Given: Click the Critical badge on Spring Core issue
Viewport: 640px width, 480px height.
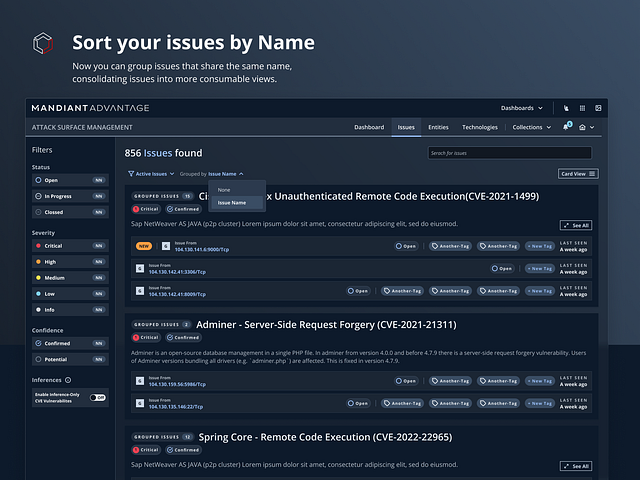Looking at the screenshot, I should [x=146, y=450].
